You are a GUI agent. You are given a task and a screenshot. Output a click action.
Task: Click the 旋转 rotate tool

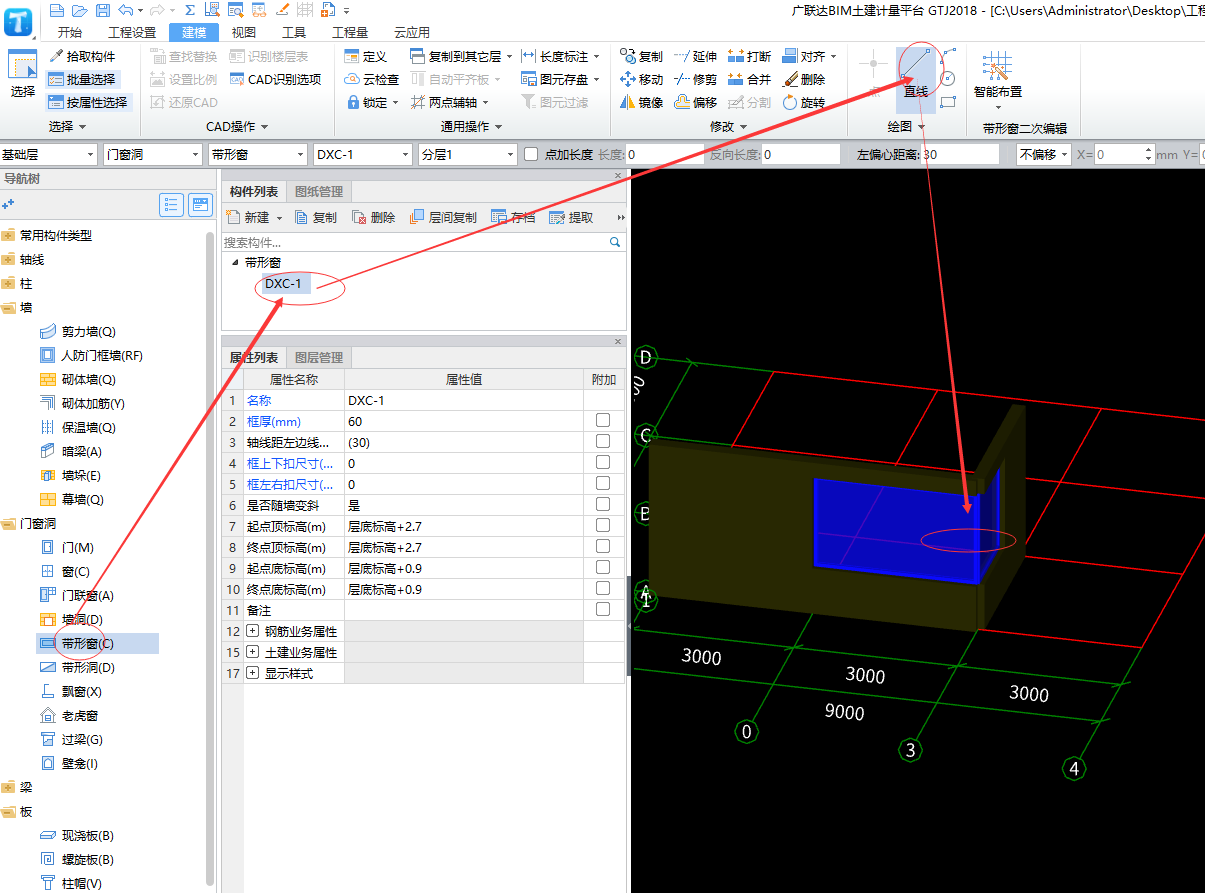pyautogui.click(x=804, y=102)
